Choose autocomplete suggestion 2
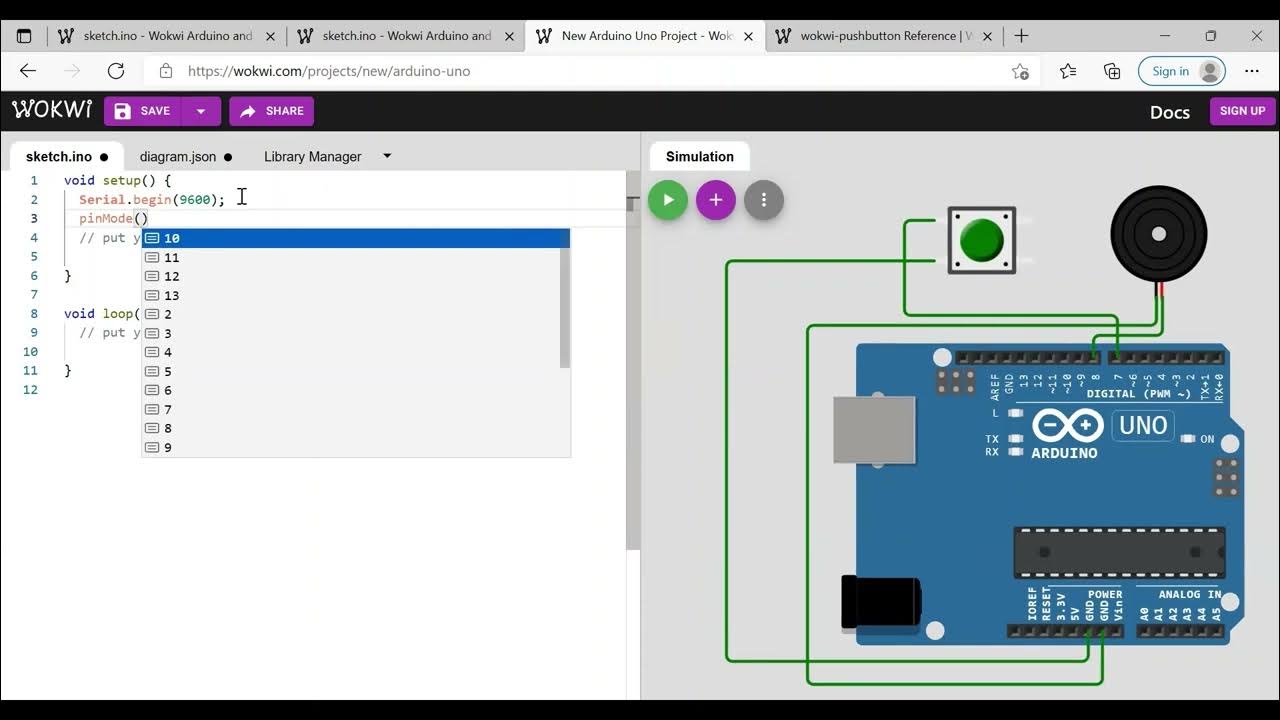The height and width of the screenshot is (720, 1280). click(356, 314)
